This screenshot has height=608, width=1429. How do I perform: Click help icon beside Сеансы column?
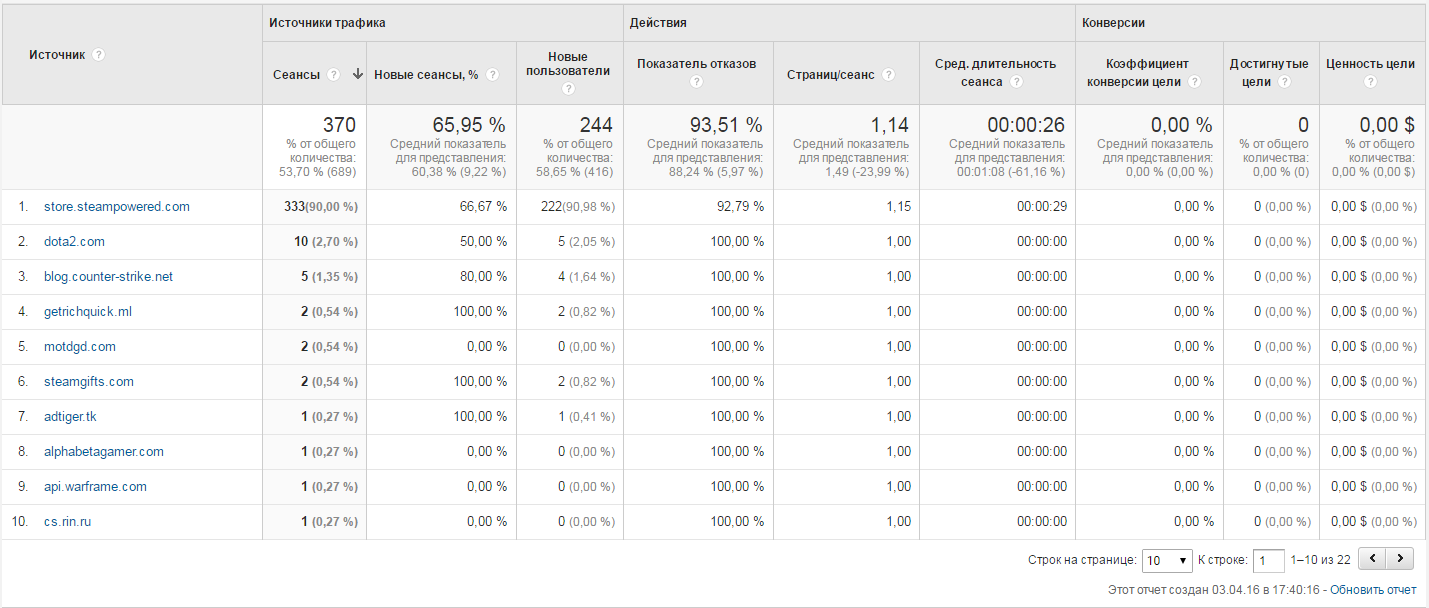(x=333, y=75)
